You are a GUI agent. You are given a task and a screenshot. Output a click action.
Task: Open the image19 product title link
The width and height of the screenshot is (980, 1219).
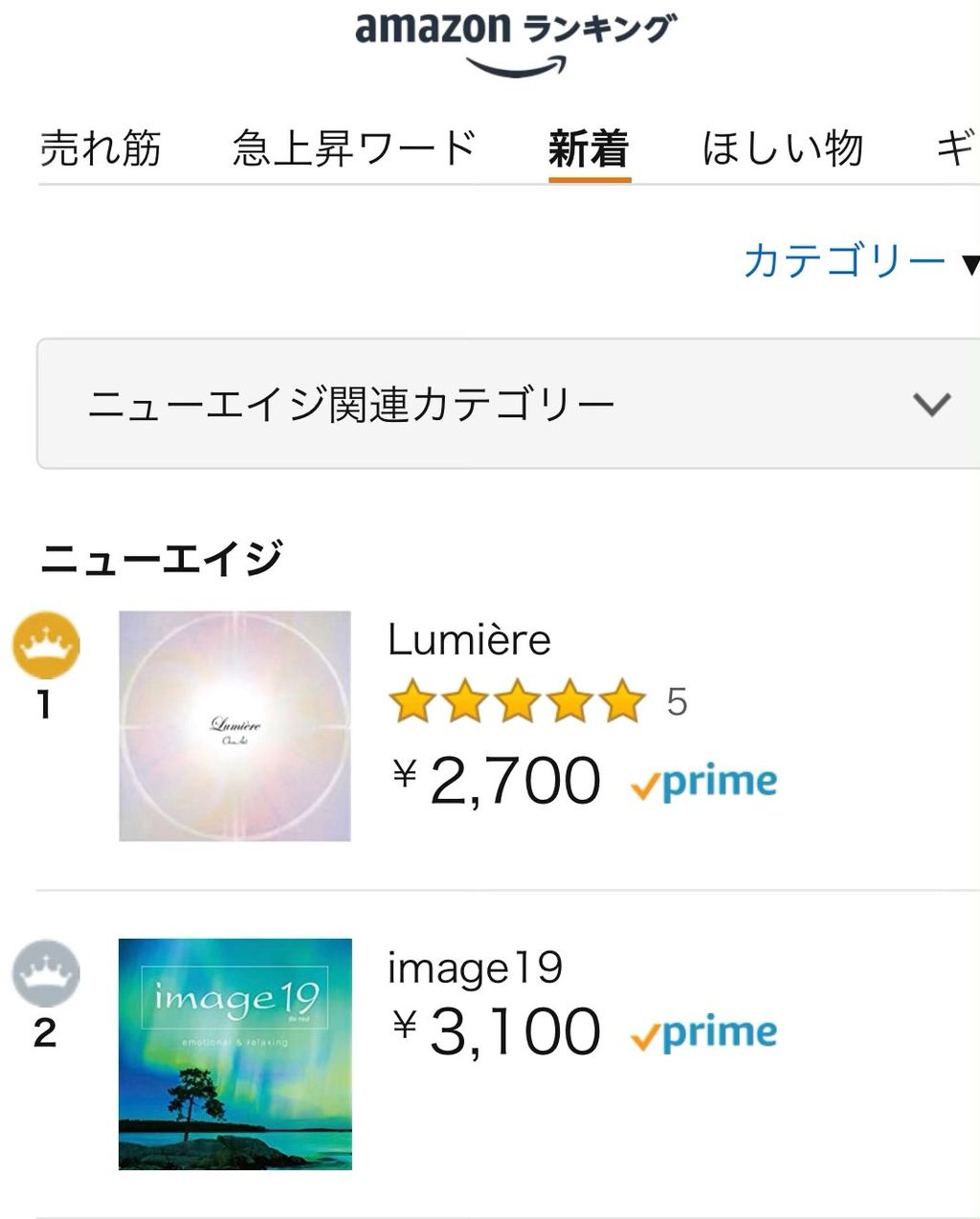[475, 968]
